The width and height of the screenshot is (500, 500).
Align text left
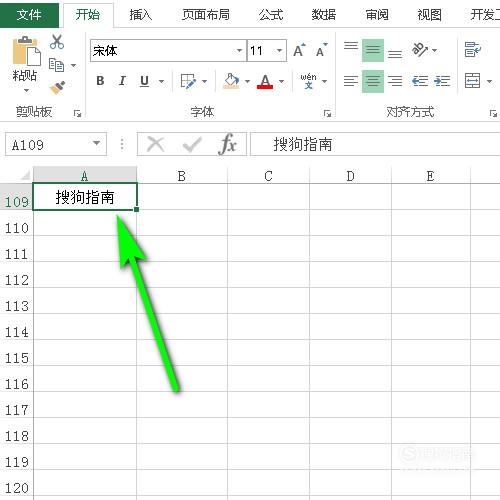tap(351, 81)
